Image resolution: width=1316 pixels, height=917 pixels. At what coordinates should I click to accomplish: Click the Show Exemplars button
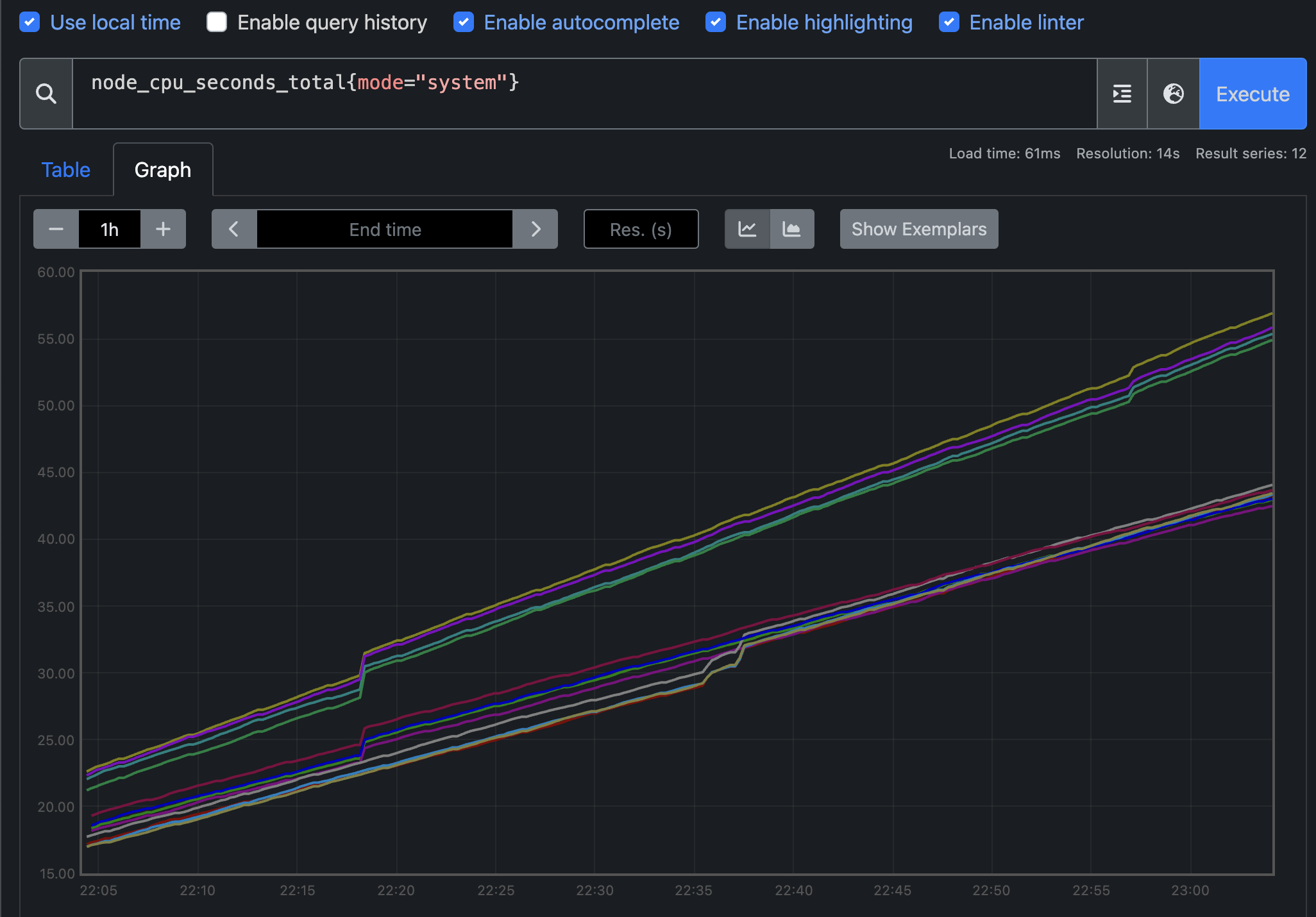pos(918,229)
